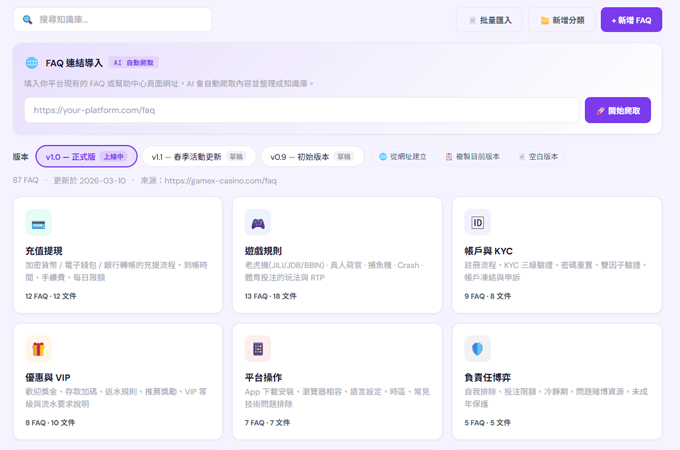Switch to v1.1 春季活動更新 draft
The width and height of the screenshot is (680, 450).
(x=198, y=157)
